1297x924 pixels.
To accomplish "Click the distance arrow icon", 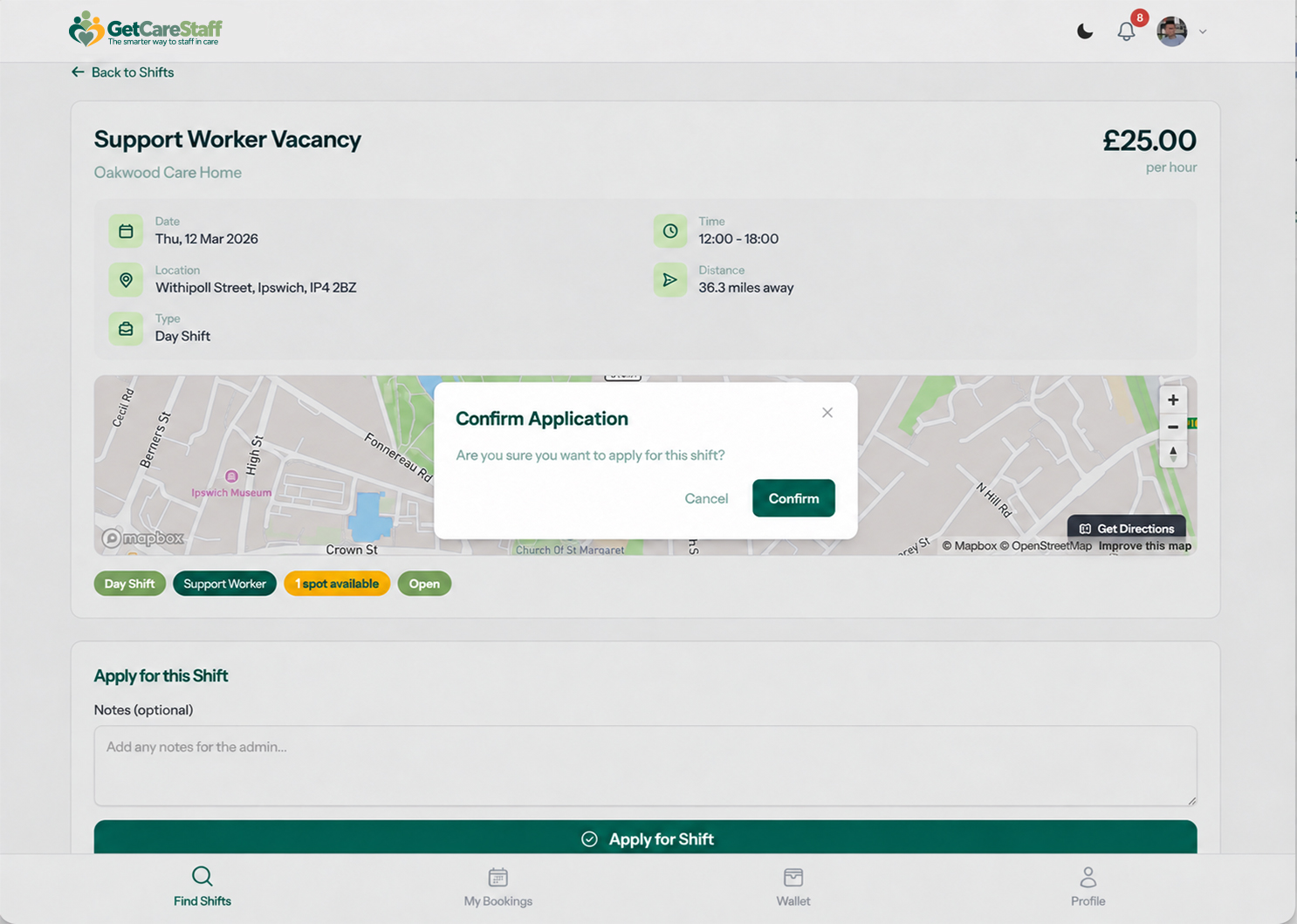I will [670, 280].
